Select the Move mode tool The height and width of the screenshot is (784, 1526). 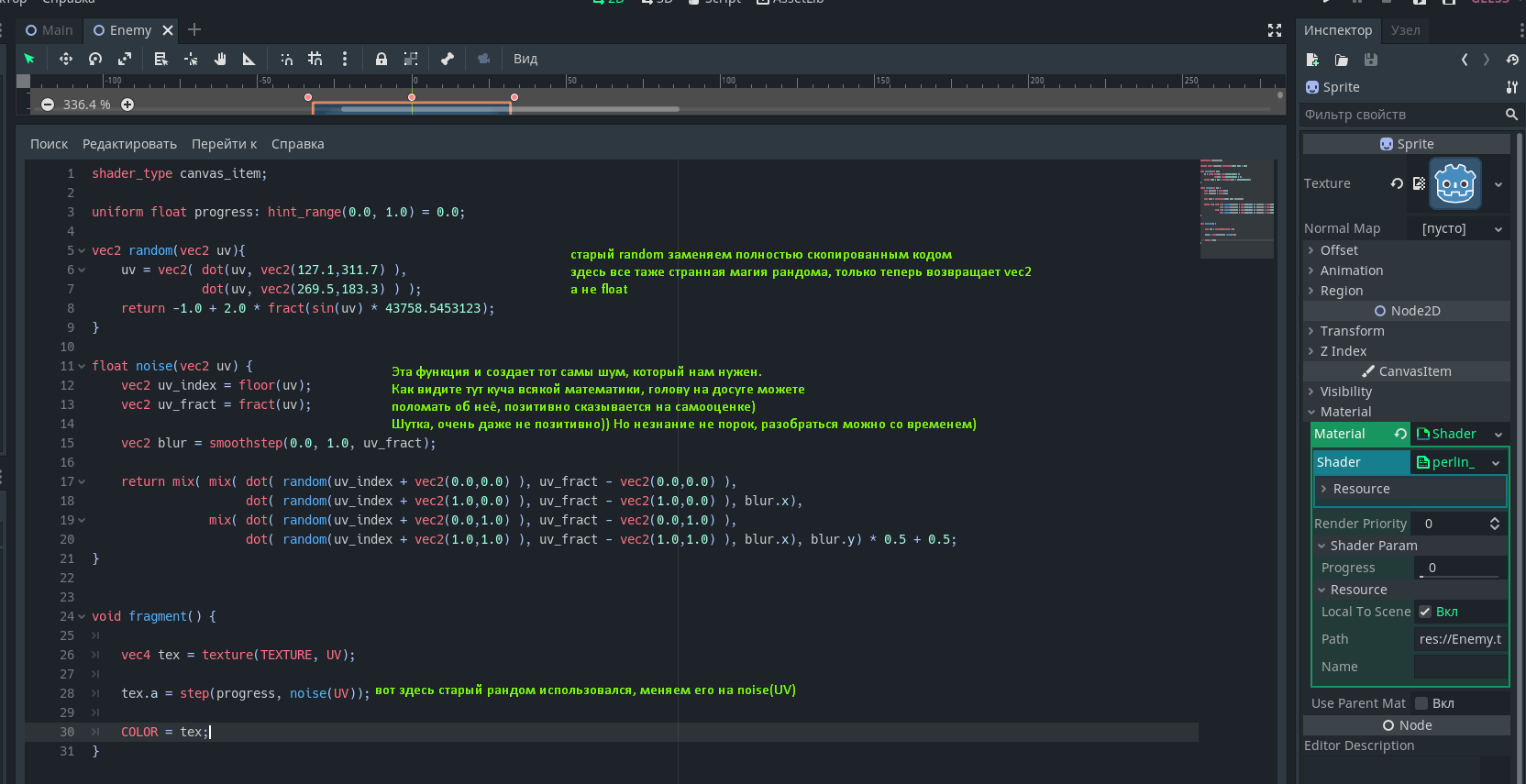65,59
